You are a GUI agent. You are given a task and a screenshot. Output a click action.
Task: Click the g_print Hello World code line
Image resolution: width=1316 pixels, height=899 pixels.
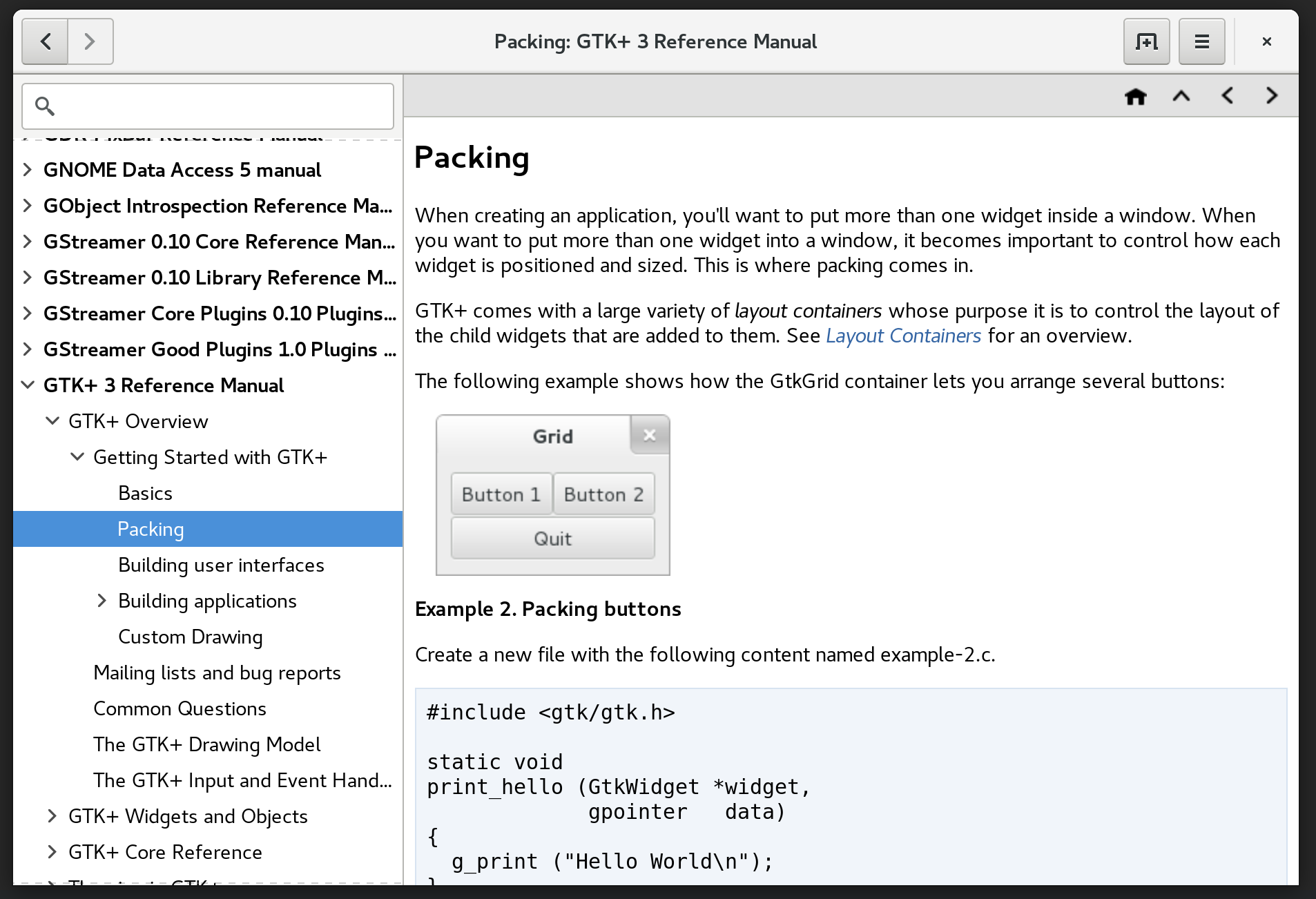coord(612,861)
